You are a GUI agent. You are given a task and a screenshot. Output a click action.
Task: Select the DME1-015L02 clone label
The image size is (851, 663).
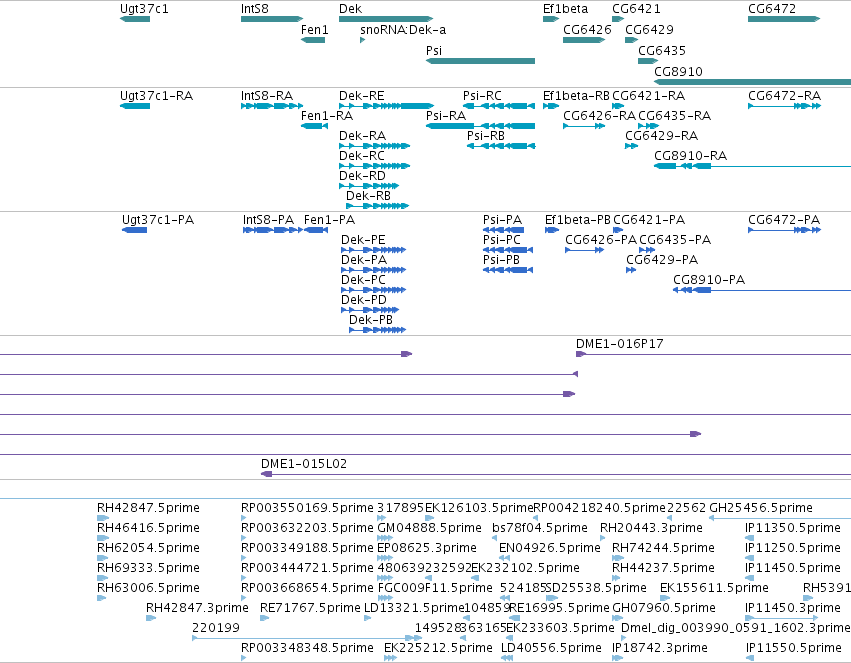(304, 464)
